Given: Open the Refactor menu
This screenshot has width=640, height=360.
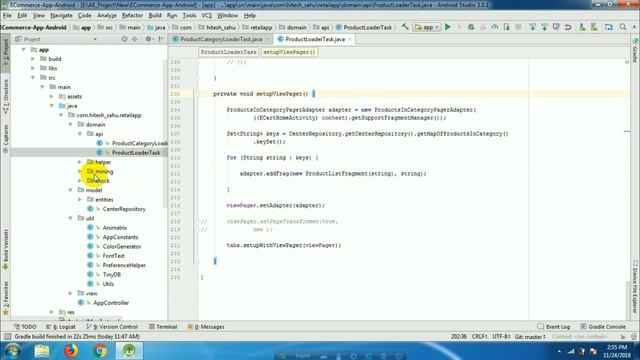Looking at the screenshot, I should [x=132, y=16].
